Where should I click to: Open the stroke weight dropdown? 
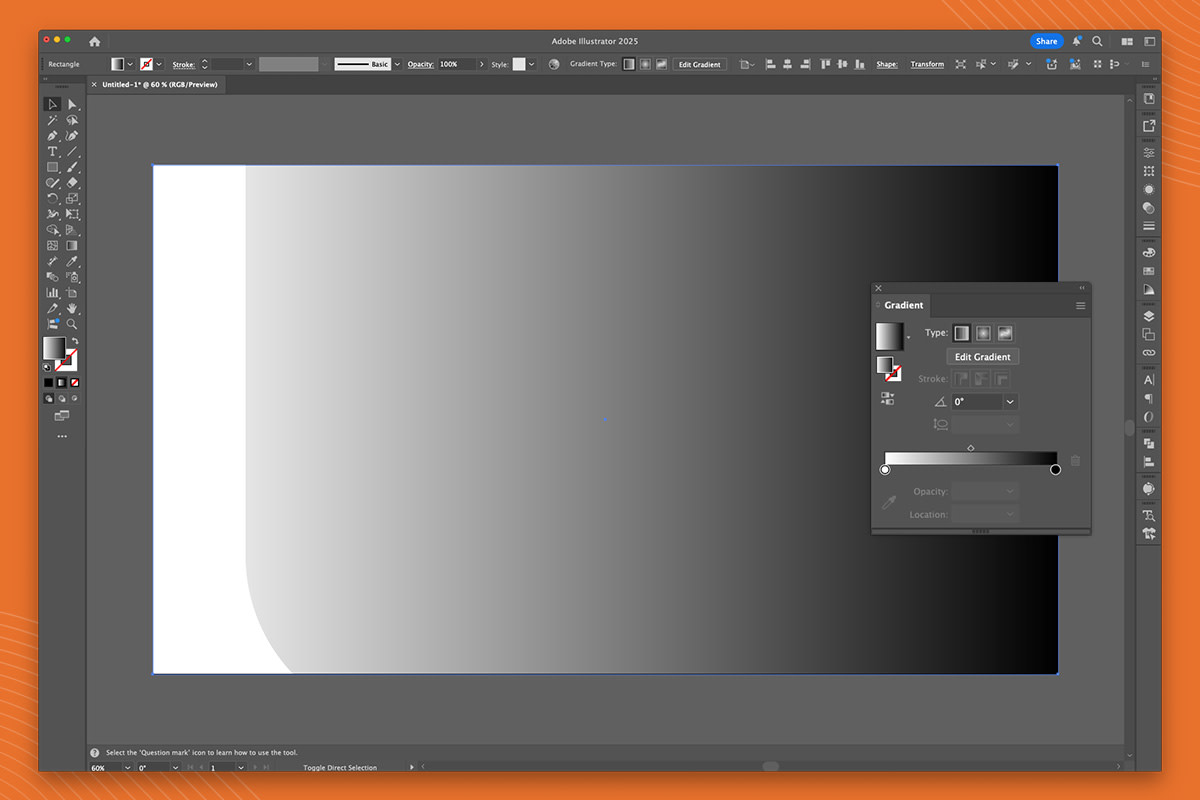[x=249, y=64]
